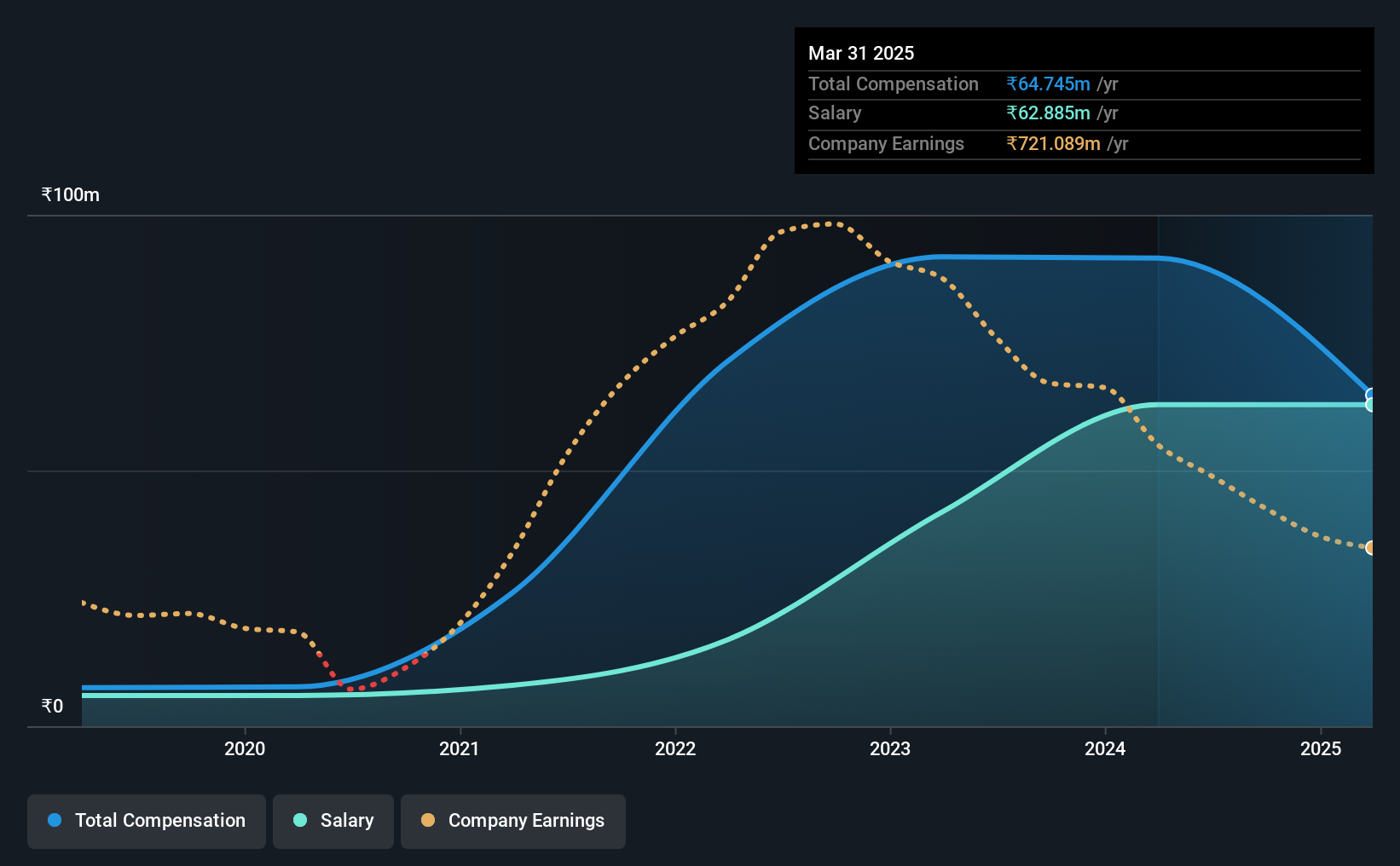This screenshot has height=866, width=1400.
Task: Click the 2023 x-axis label
Action: tap(890, 748)
